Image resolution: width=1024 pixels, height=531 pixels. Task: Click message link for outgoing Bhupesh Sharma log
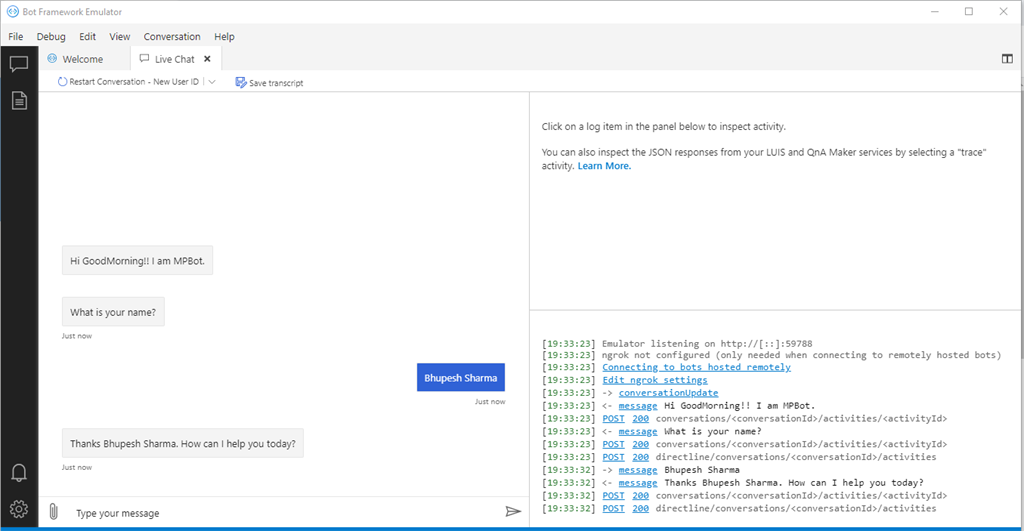(638, 470)
